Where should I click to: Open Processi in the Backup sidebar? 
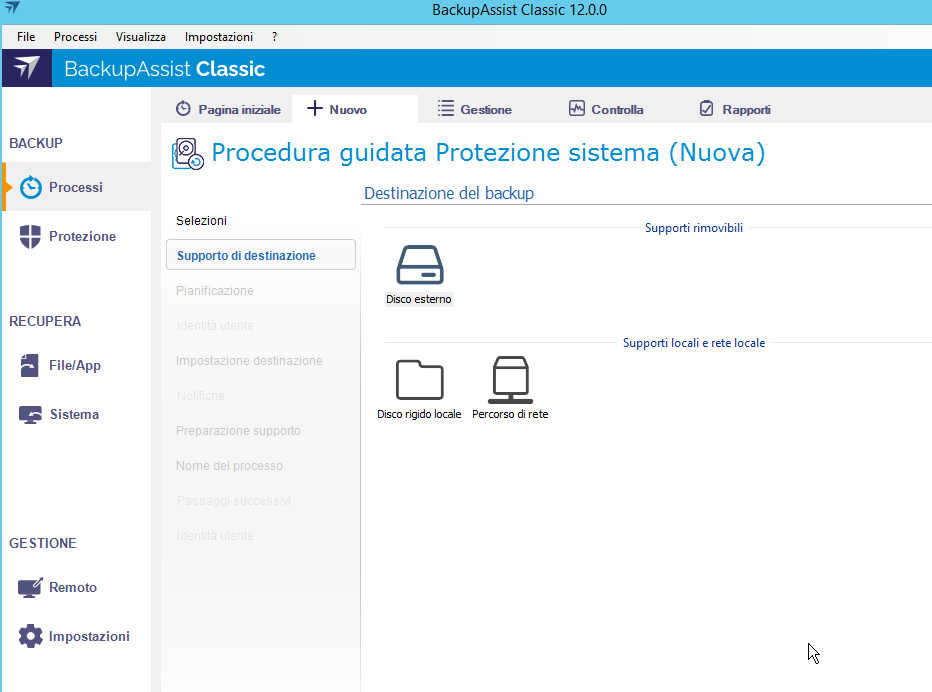point(75,187)
